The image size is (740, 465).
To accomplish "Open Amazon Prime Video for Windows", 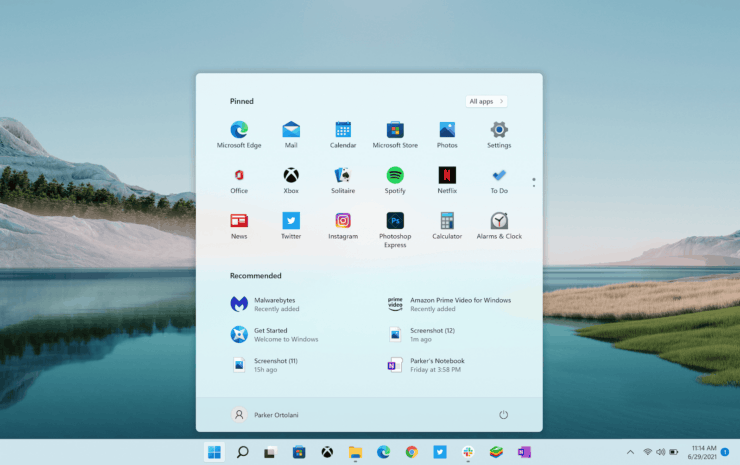I will click(449, 304).
